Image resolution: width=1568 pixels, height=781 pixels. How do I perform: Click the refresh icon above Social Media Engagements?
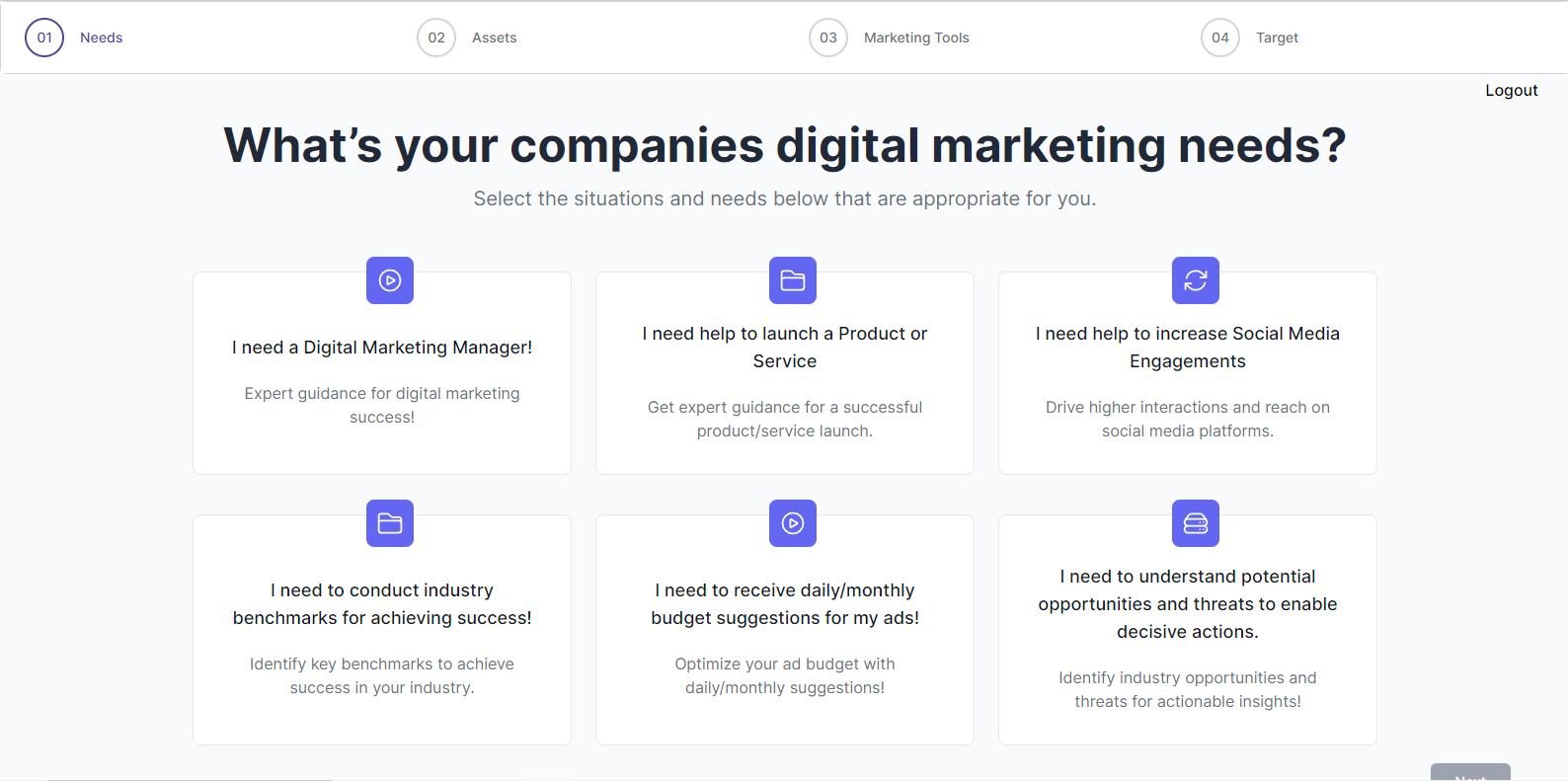pyautogui.click(x=1196, y=280)
